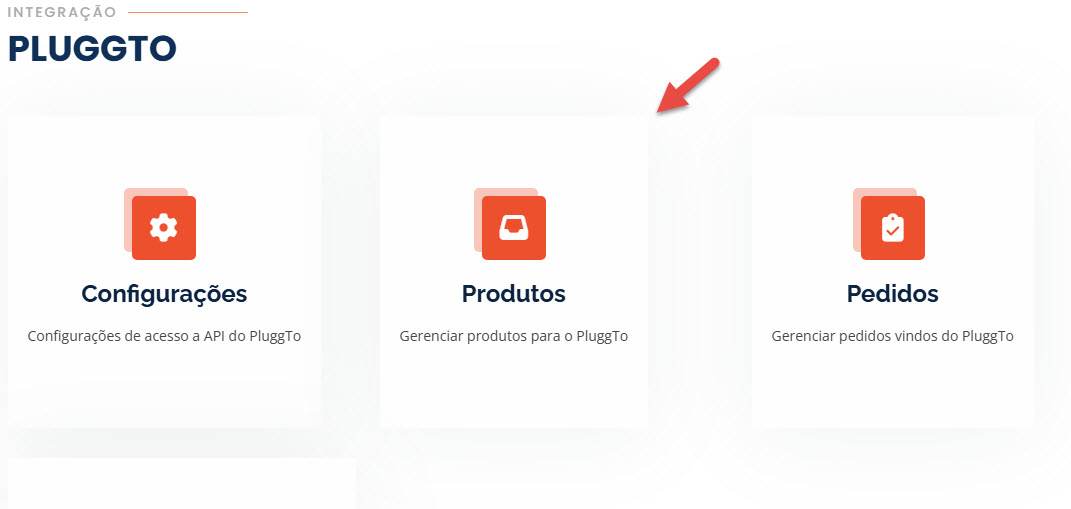Screen dimensions: 1071x509
Task: Click "Configurações de acesso a API" description
Action: (164, 336)
